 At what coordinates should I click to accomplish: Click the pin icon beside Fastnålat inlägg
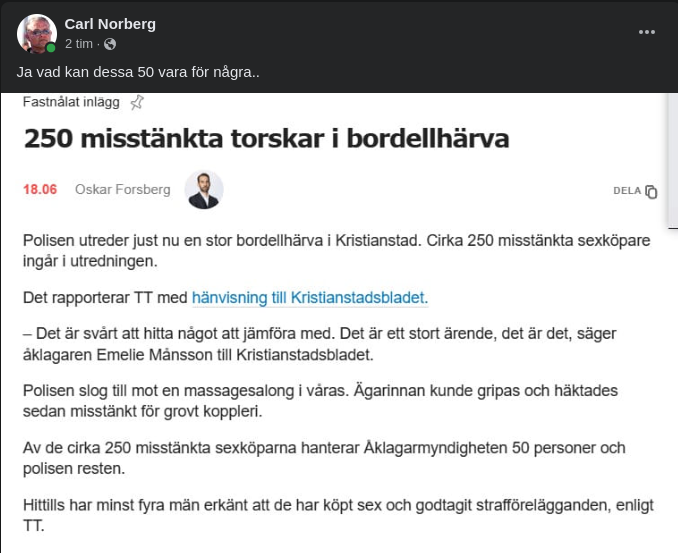[137, 102]
